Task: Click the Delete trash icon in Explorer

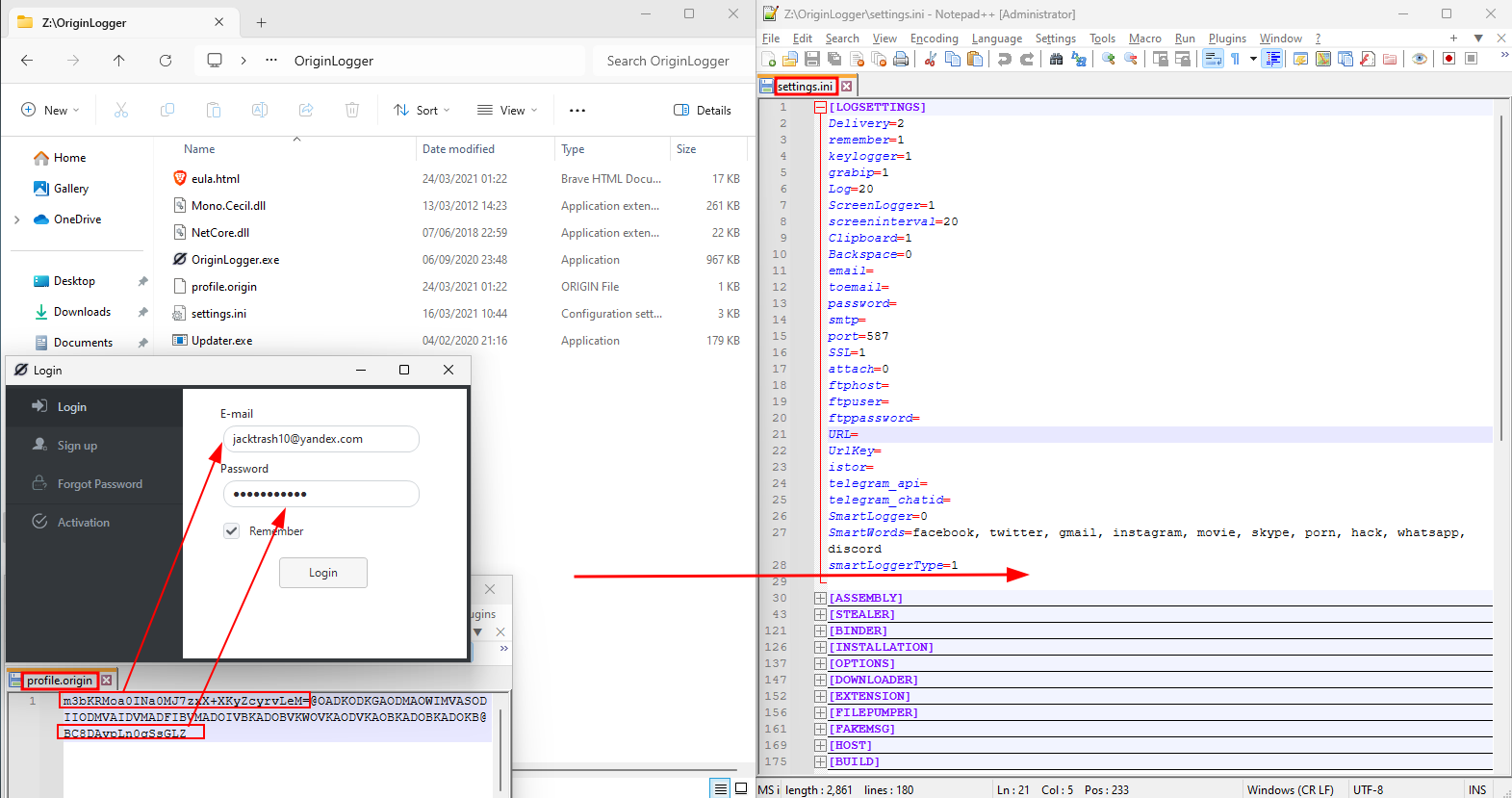Action: click(352, 110)
